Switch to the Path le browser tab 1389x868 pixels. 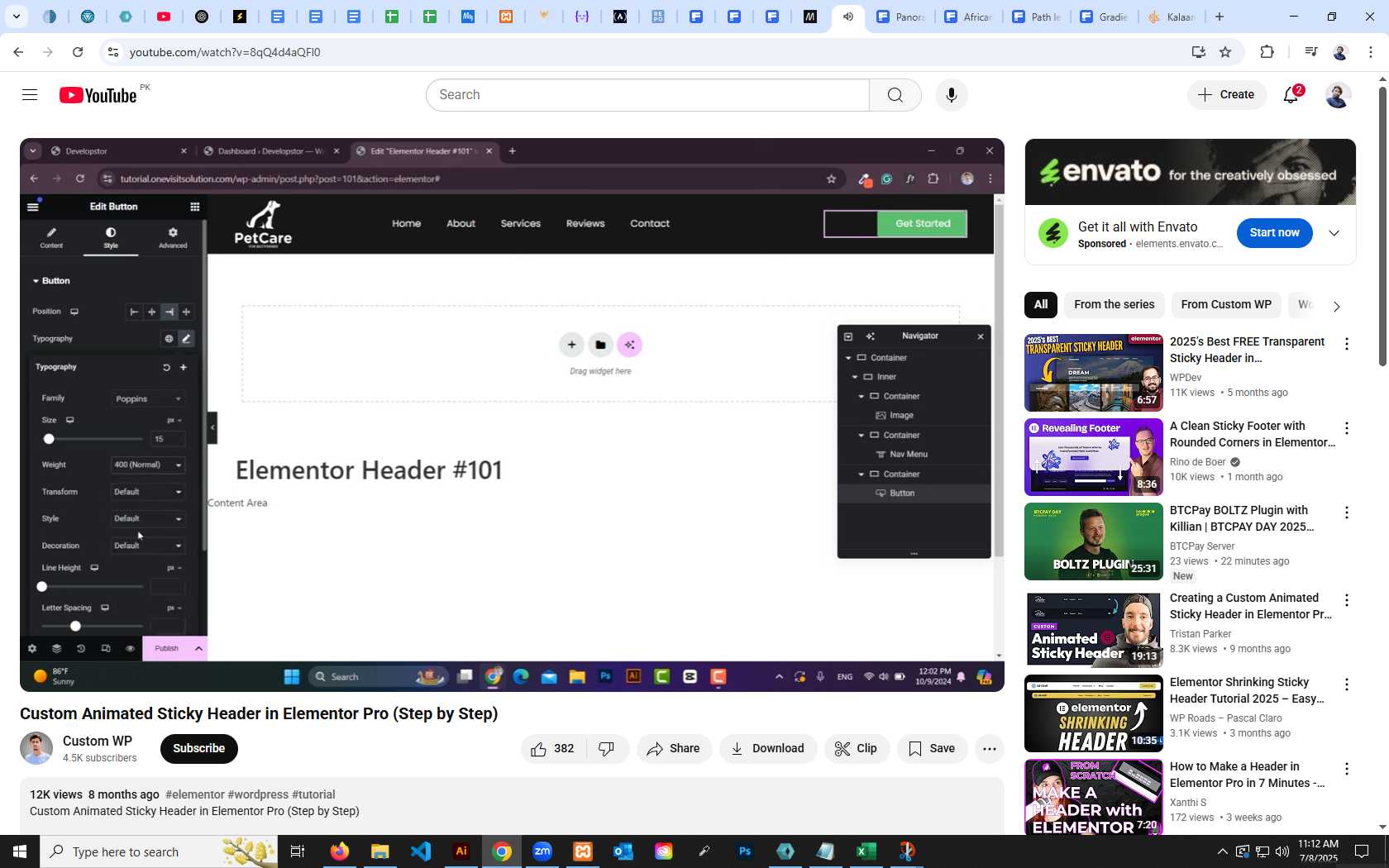[x=1035, y=17]
